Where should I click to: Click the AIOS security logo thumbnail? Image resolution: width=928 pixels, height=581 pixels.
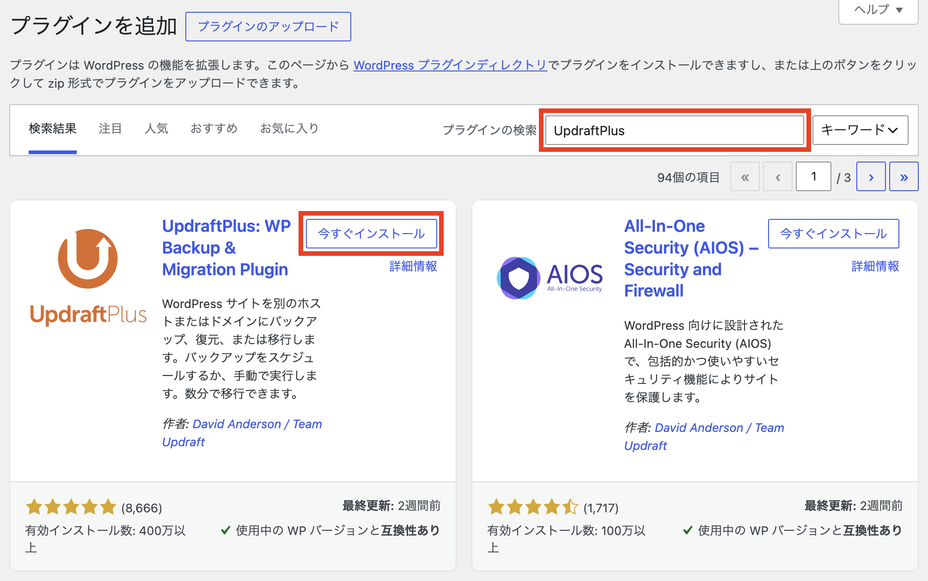pyautogui.click(x=550, y=277)
